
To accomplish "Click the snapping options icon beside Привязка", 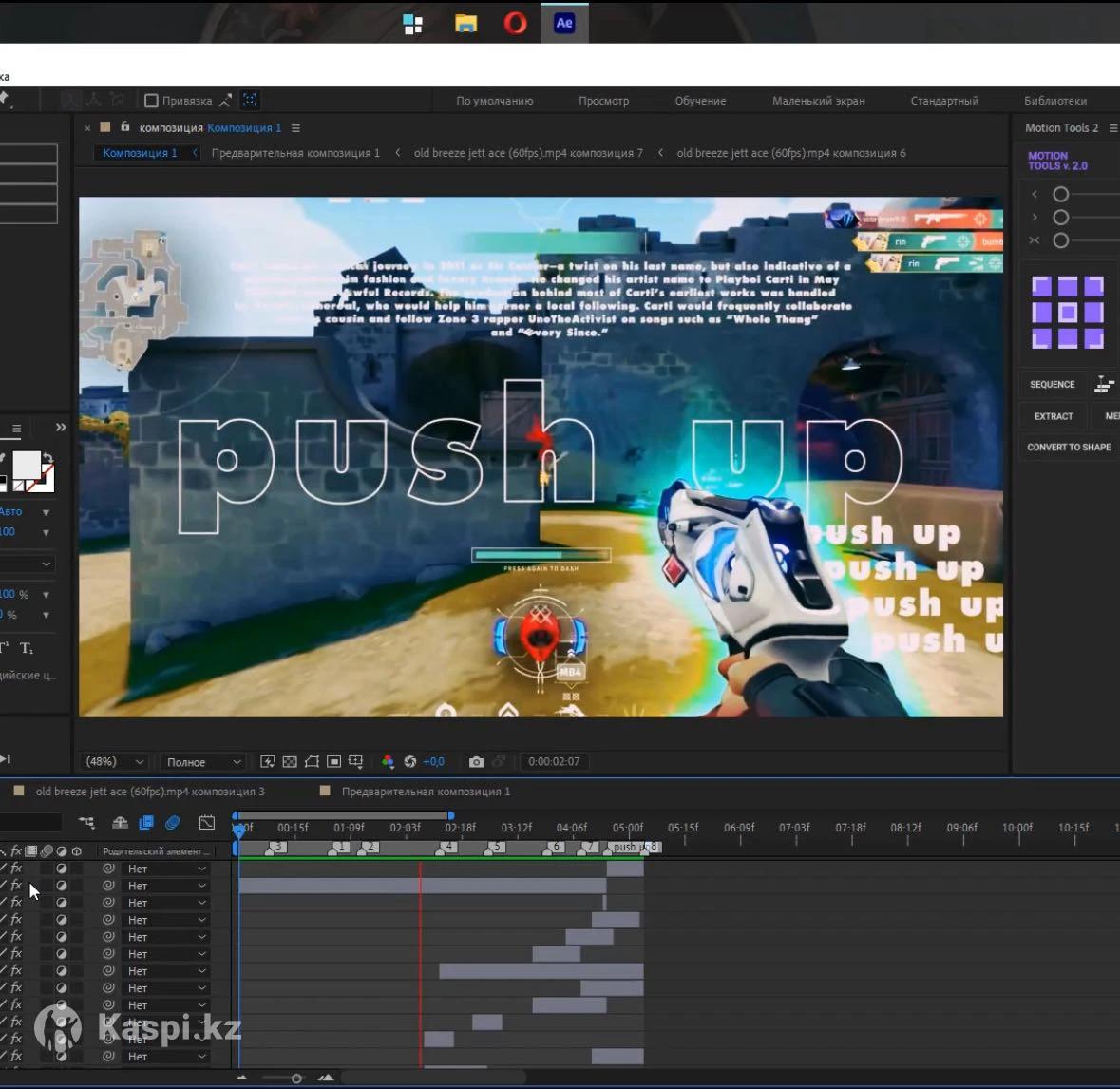I will point(226,101).
